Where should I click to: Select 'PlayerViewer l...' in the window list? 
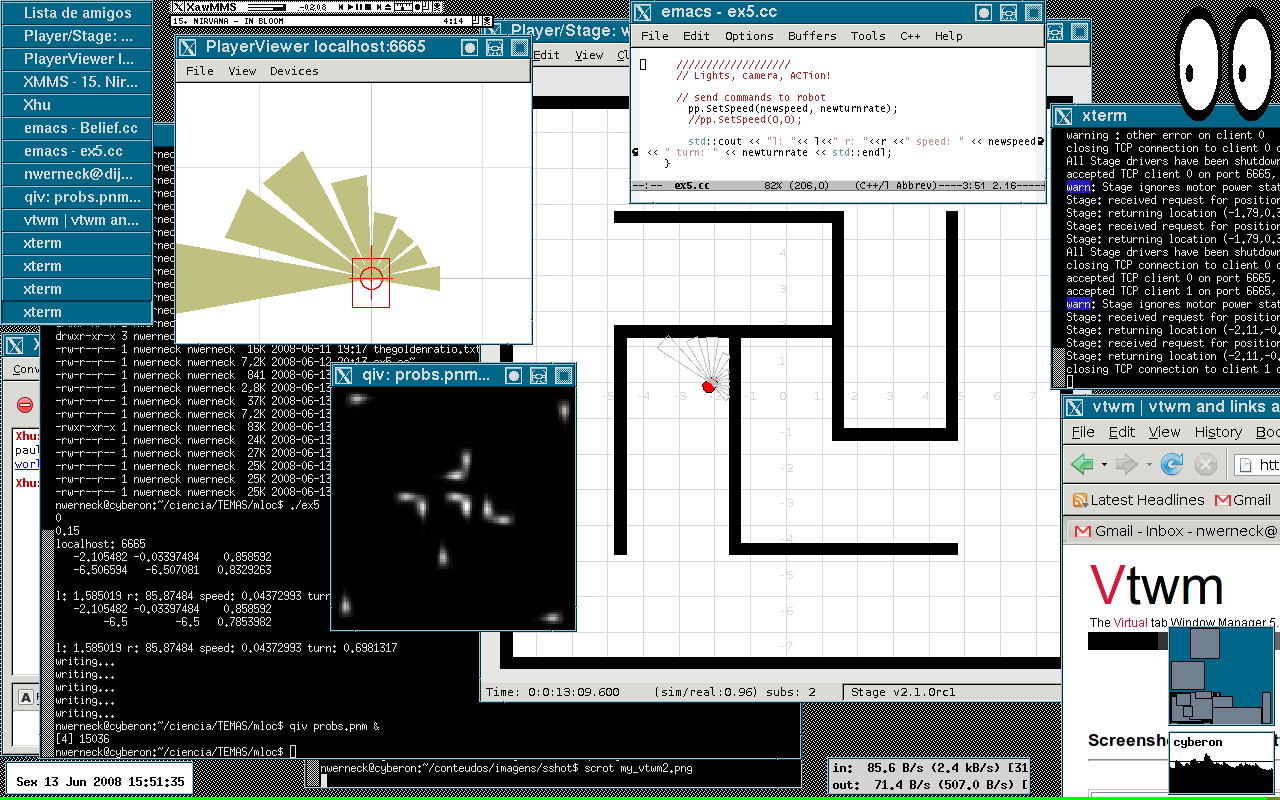(77, 59)
